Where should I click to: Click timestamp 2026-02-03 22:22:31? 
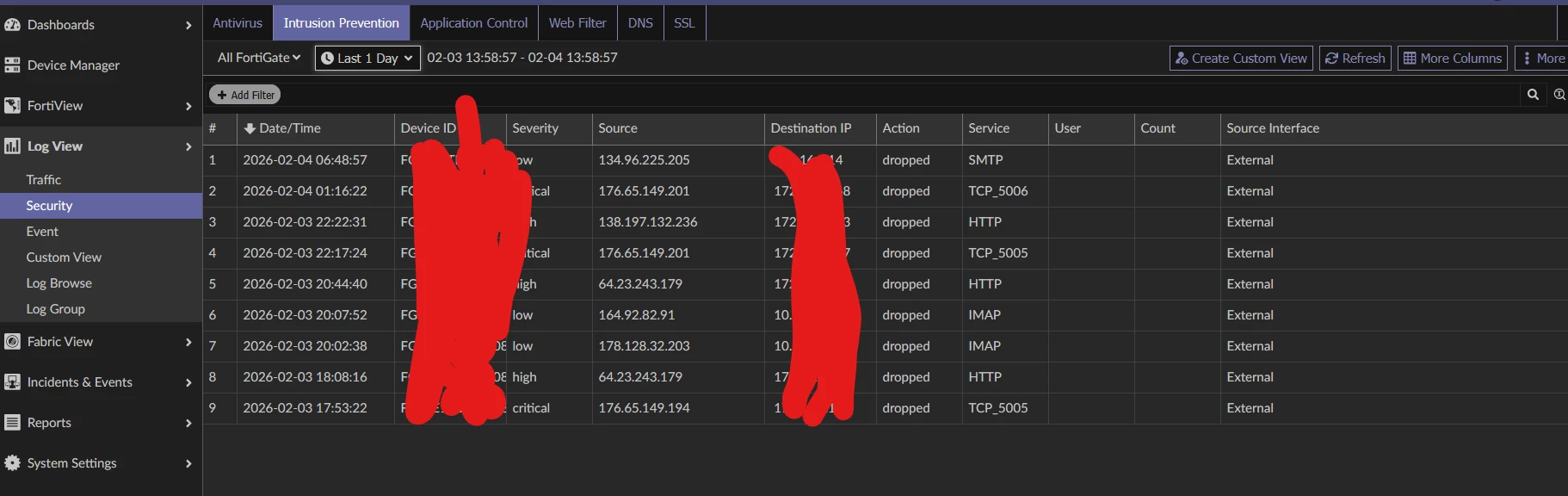click(x=305, y=222)
